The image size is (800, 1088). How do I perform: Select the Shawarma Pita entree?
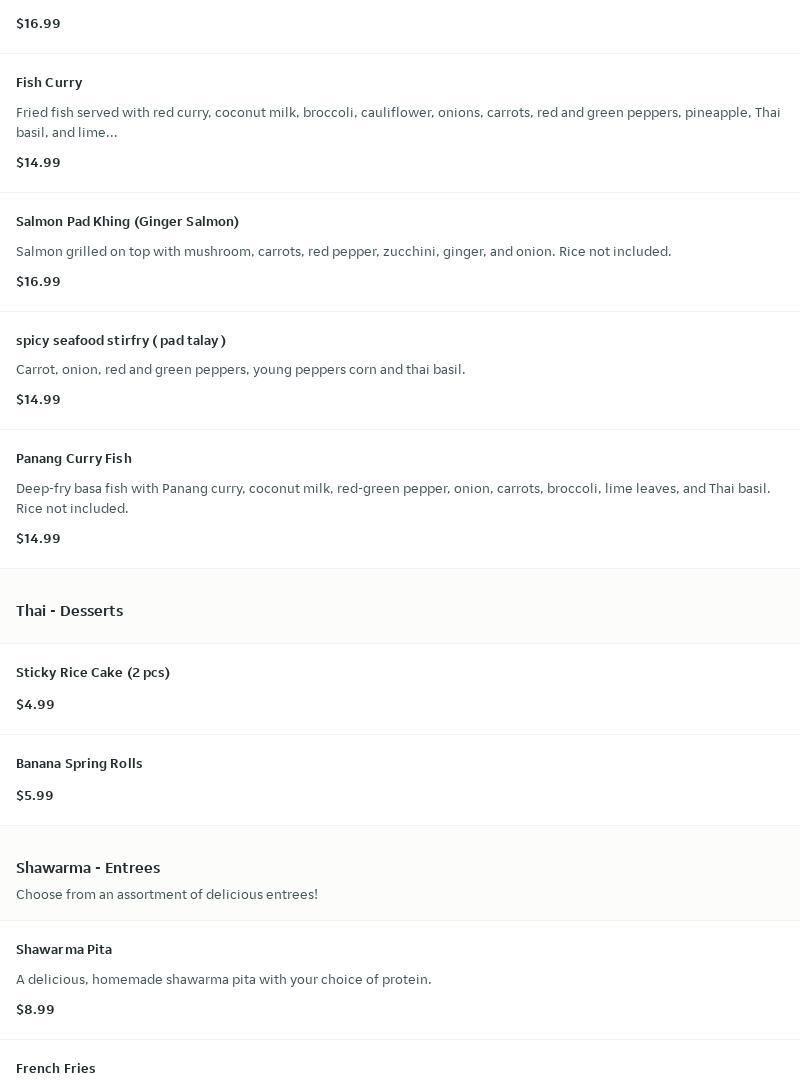coord(400,980)
